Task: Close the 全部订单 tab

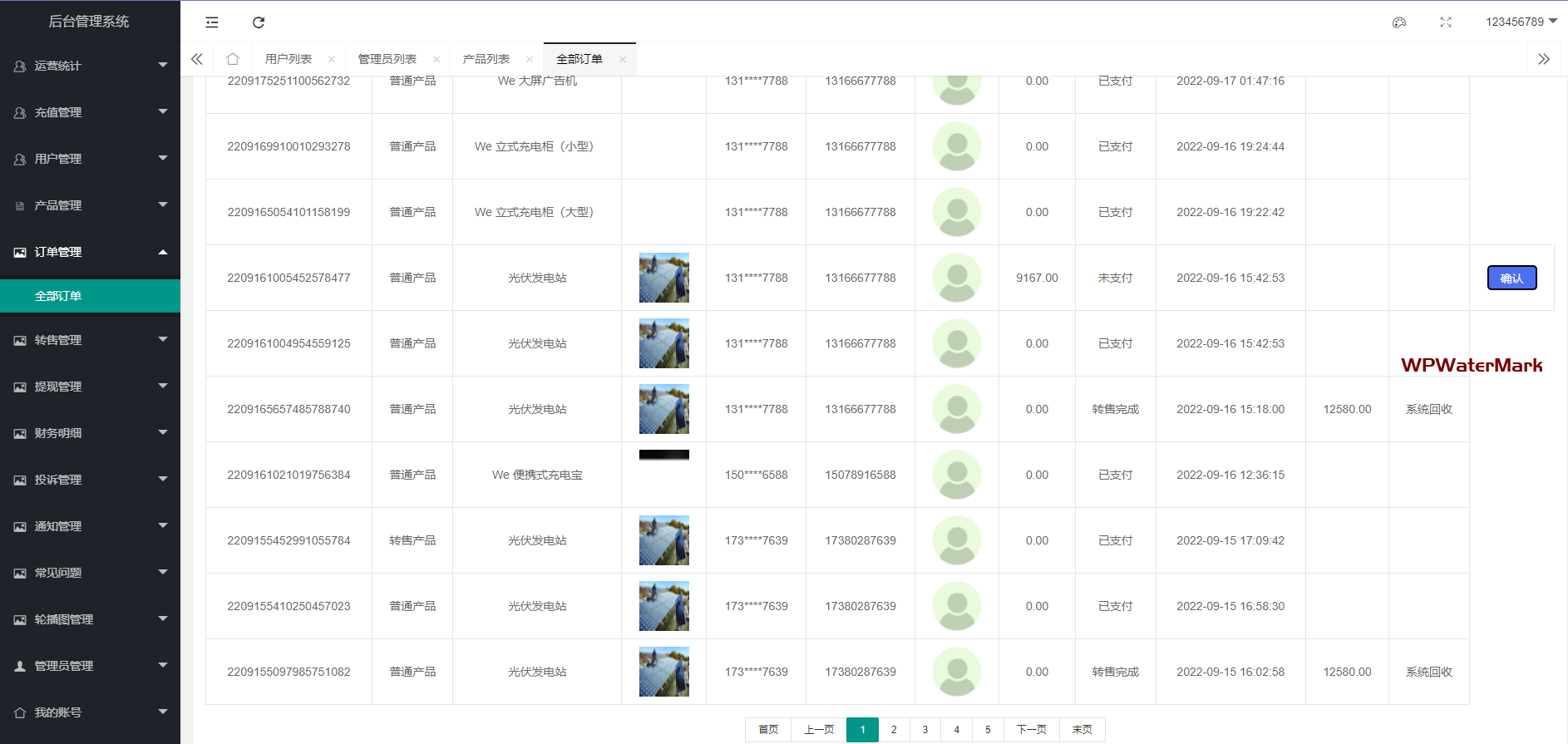Action: tap(623, 59)
